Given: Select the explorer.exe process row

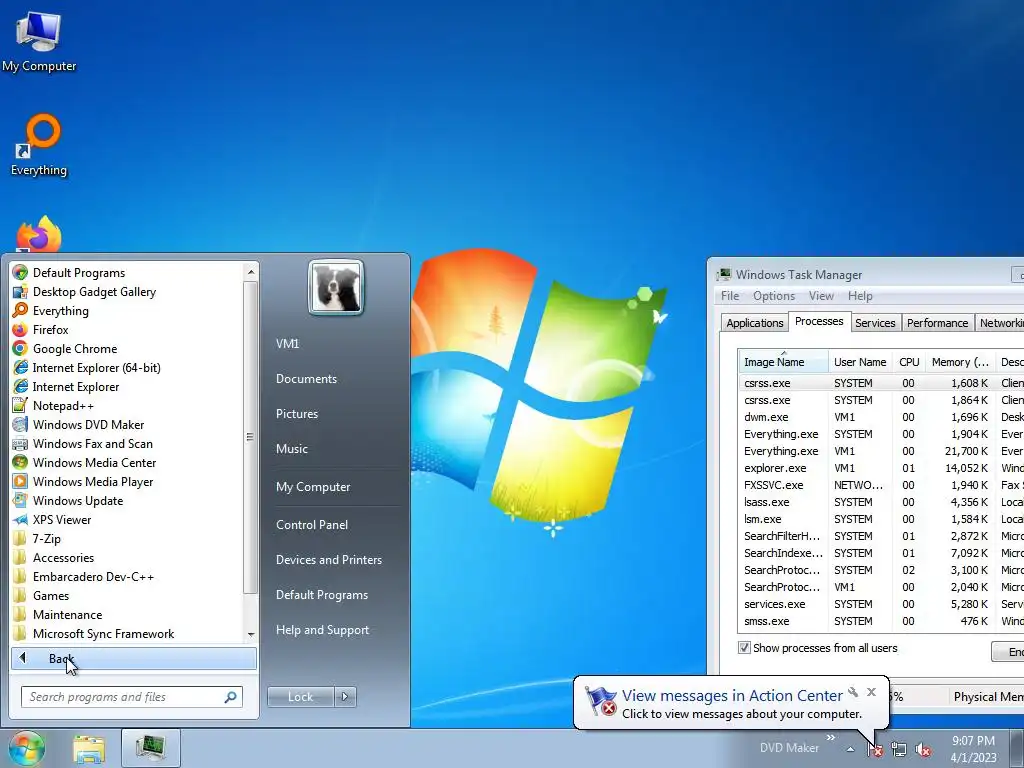Looking at the screenshot, I should pos(881,468).
